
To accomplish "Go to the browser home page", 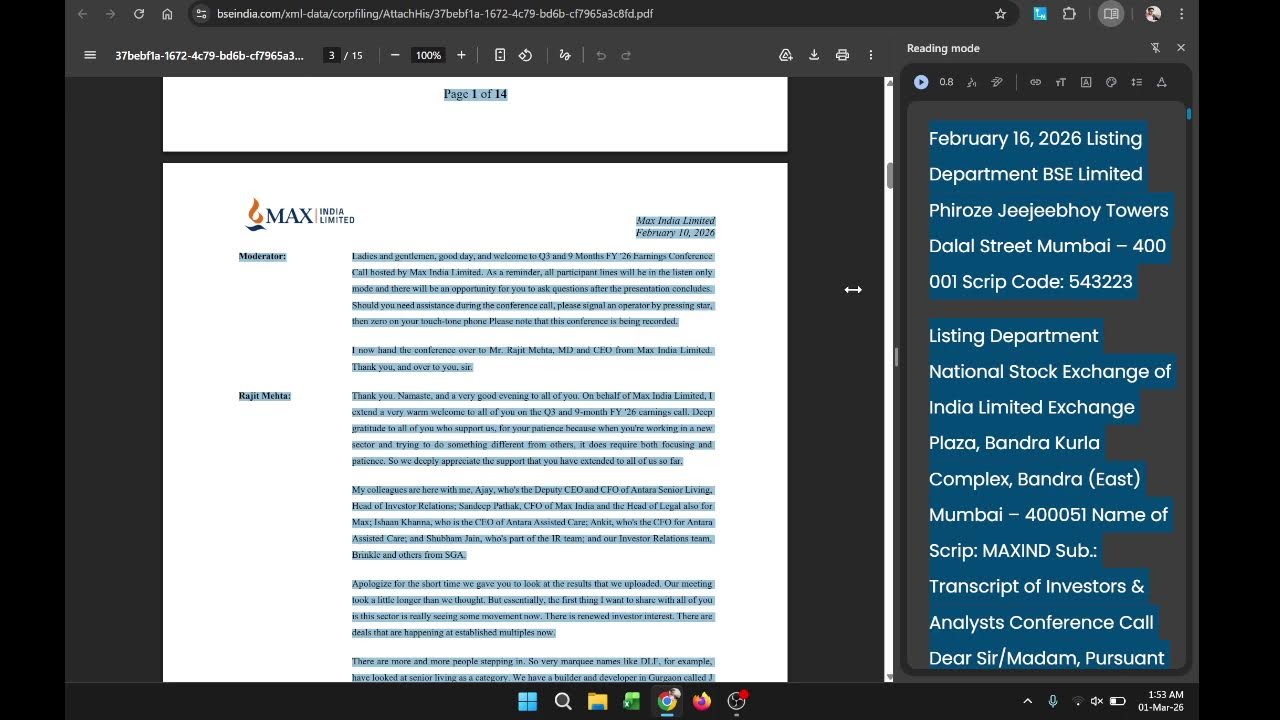I will pos(167,14).
